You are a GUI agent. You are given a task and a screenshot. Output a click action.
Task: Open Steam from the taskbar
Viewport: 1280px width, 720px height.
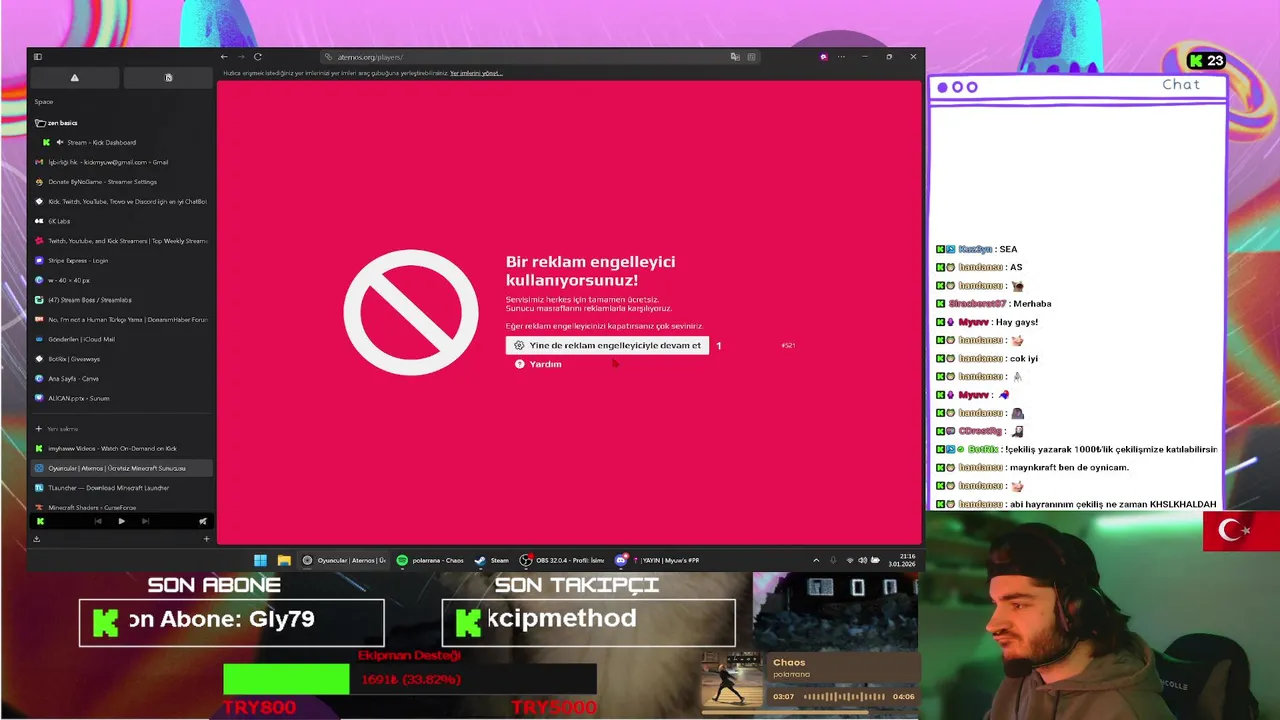click(x=492, y=560)
